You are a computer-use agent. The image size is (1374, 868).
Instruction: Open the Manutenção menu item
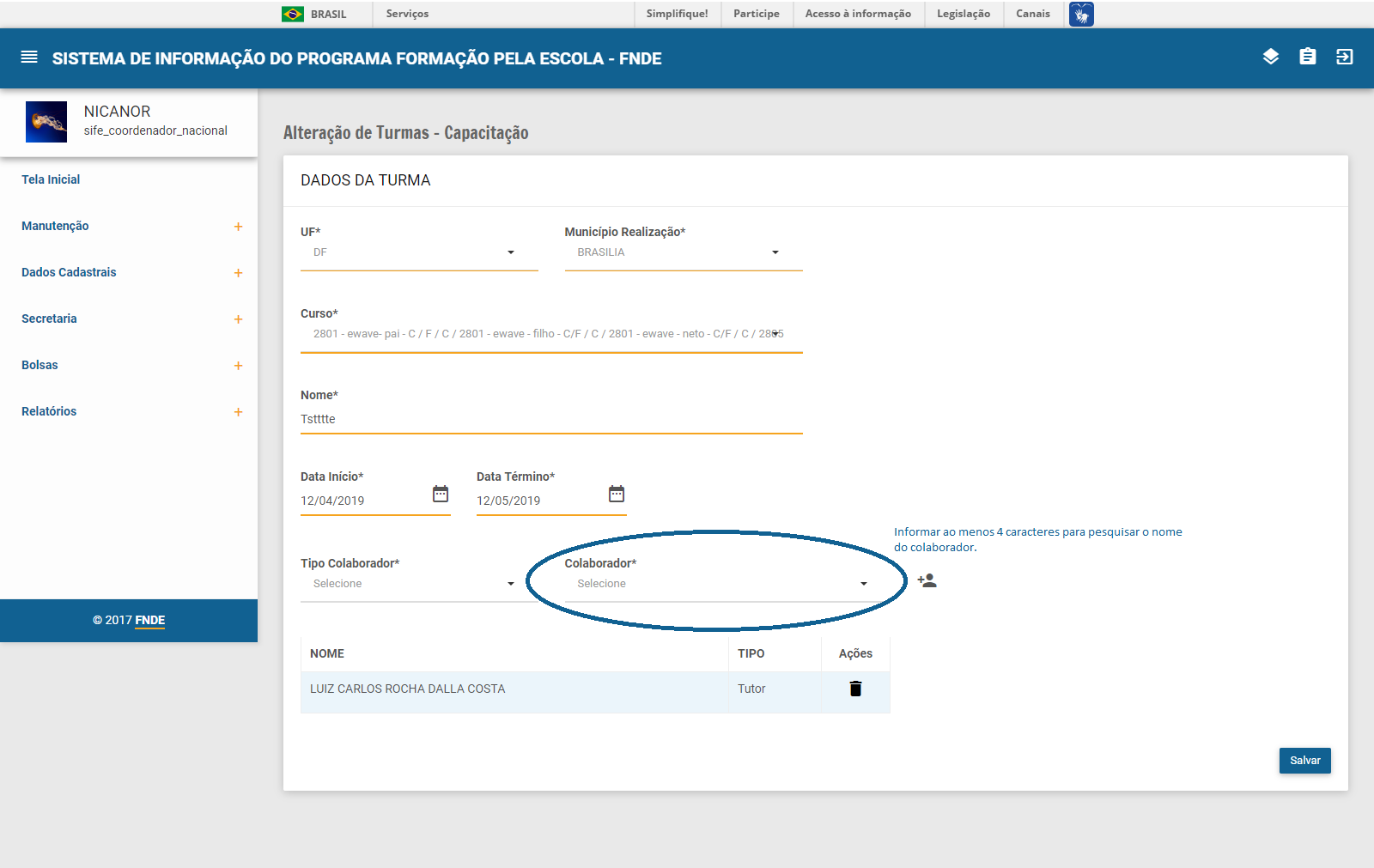(x=55, y=226)
